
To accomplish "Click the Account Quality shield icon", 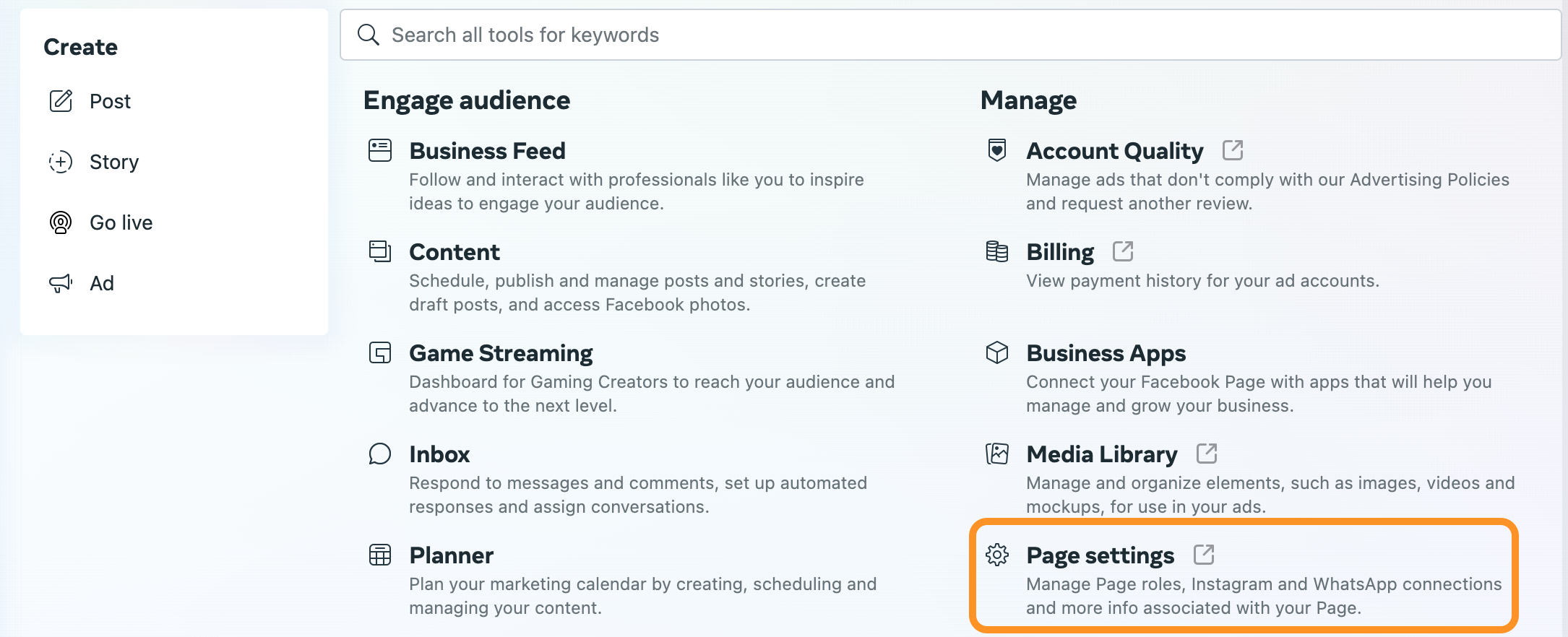I will click(x=997, y=150).
